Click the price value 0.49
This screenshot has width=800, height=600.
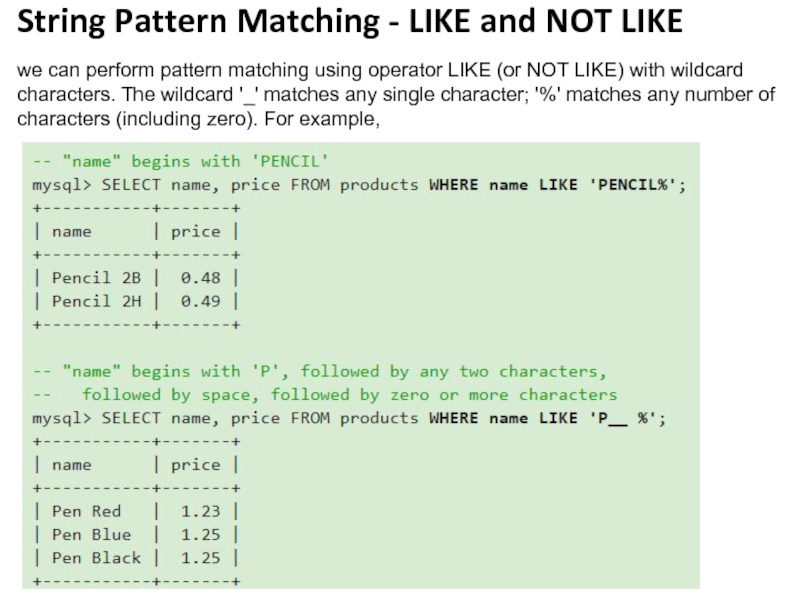(200, 301)
